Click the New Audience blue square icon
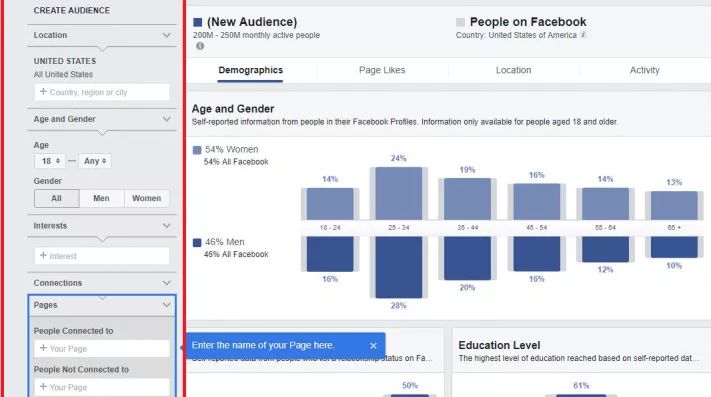711x397 pixels. click(198, 22)
